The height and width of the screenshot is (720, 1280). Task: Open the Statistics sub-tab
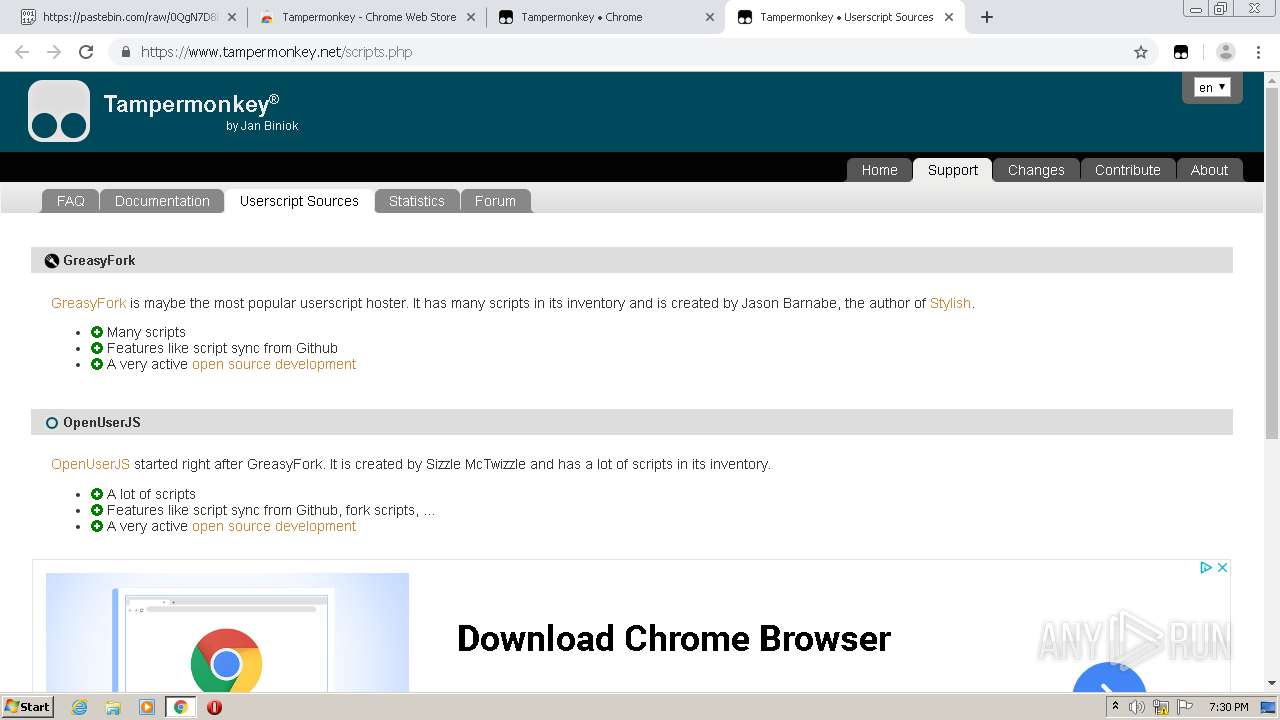(x=416, y=201)
